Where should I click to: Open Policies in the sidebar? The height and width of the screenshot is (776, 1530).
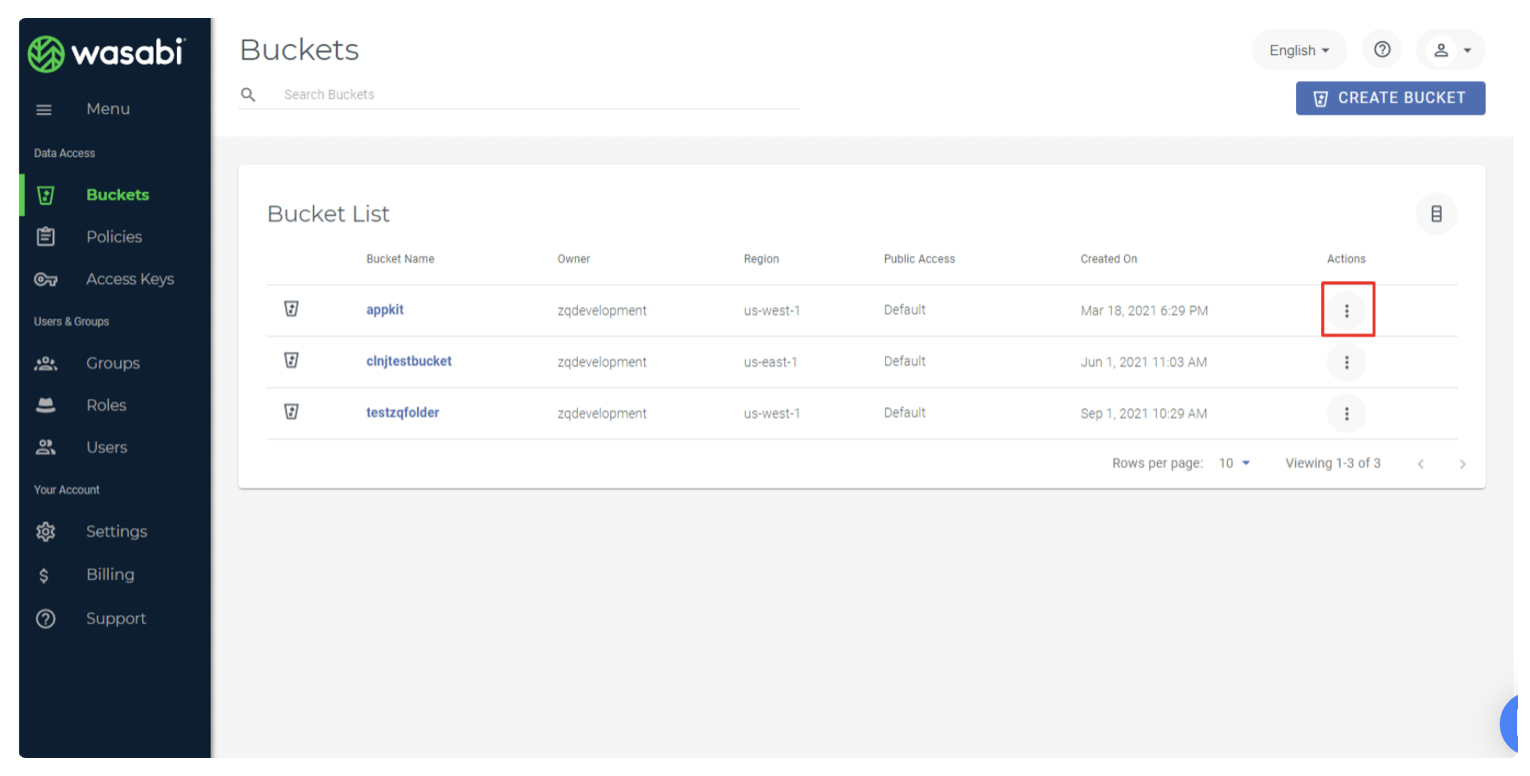[x=113, y=237]
